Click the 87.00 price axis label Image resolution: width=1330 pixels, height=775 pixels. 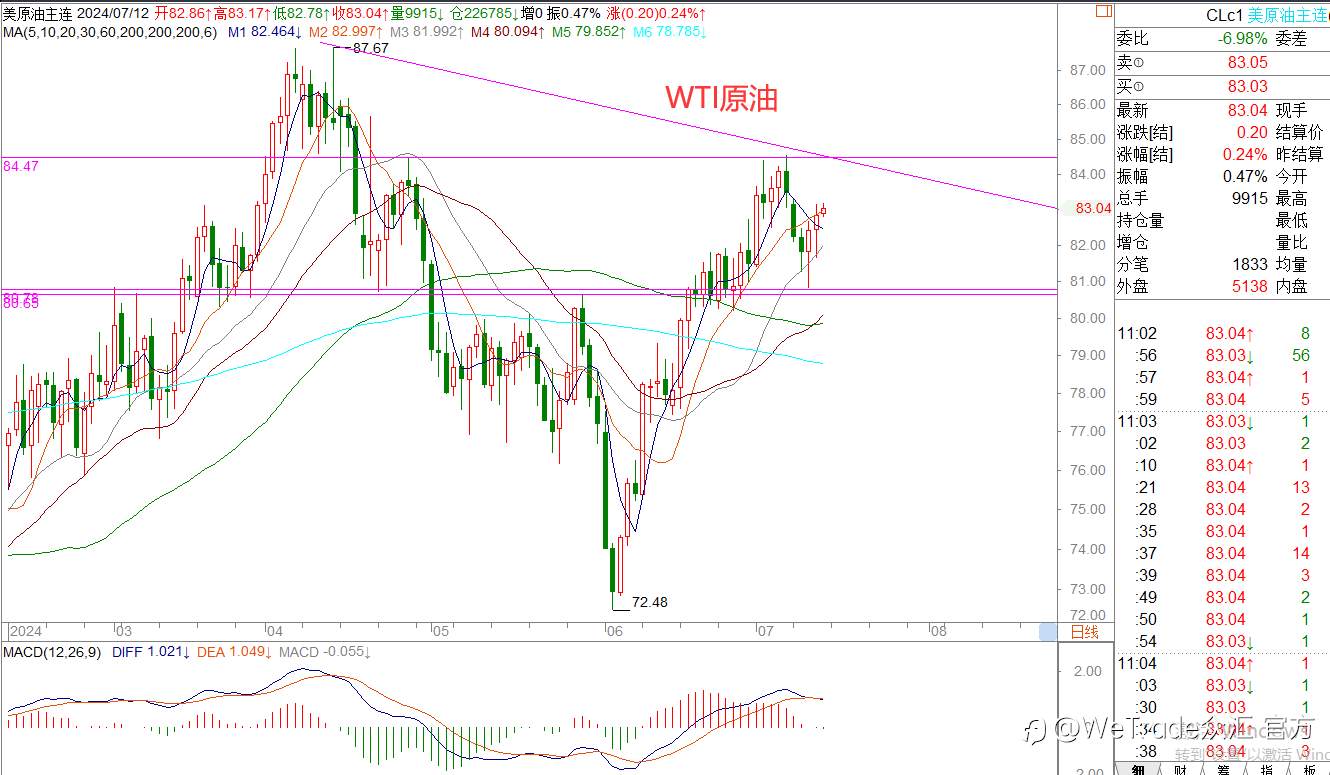click(1086, 70)
